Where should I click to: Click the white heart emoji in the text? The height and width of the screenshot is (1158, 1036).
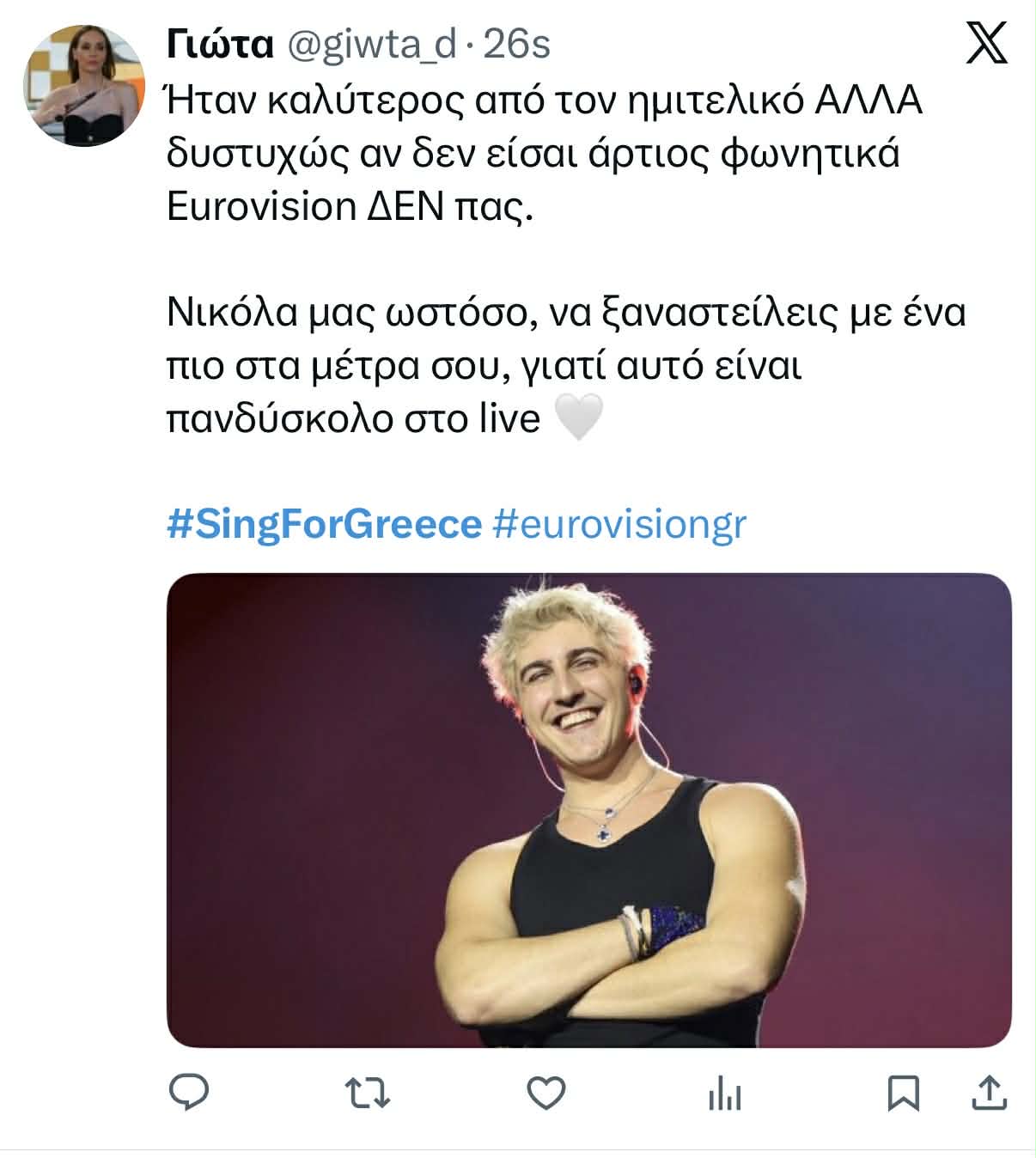coord(580,419)
